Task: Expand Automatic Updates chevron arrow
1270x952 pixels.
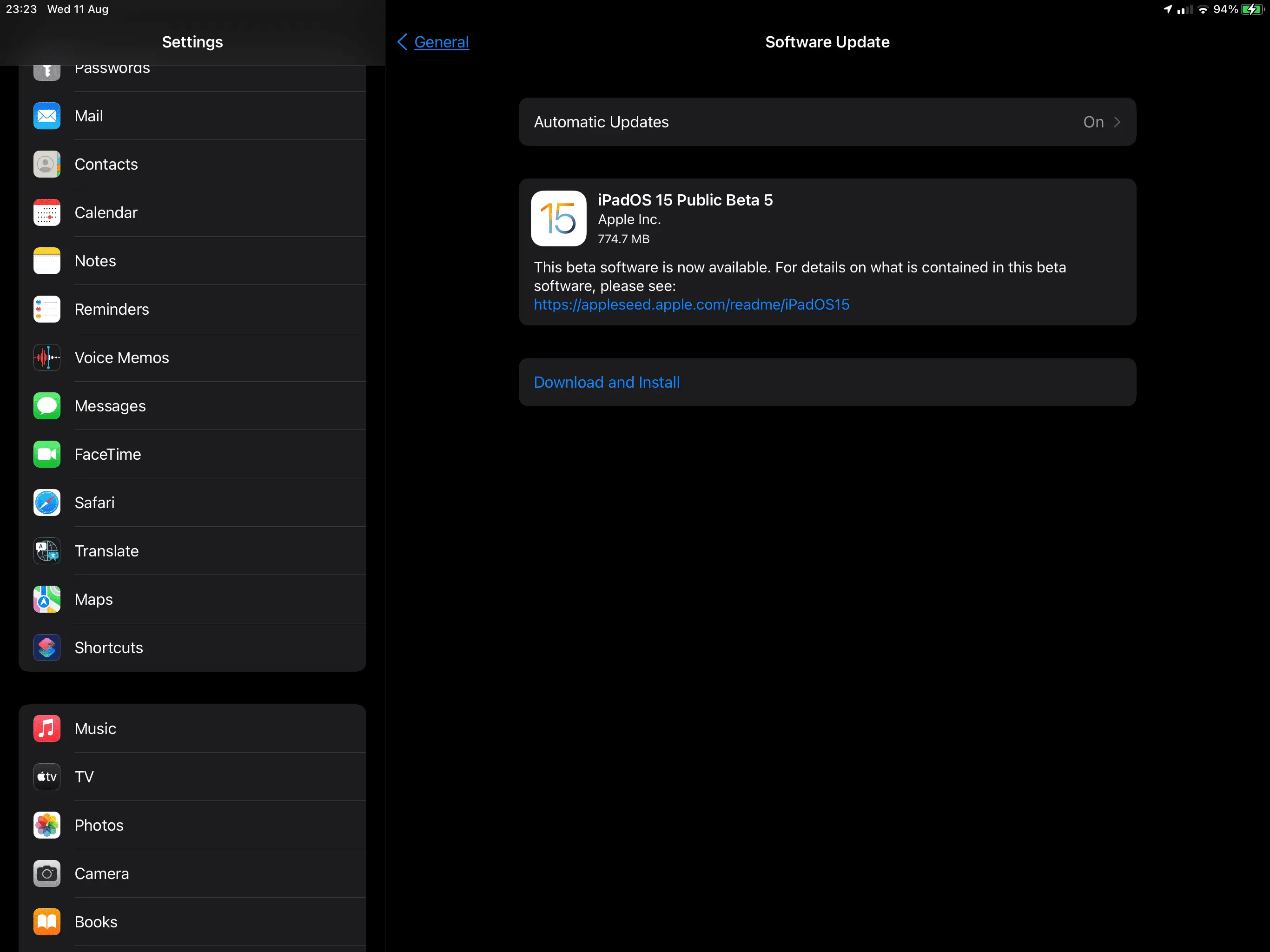Action: (1117, 122)
